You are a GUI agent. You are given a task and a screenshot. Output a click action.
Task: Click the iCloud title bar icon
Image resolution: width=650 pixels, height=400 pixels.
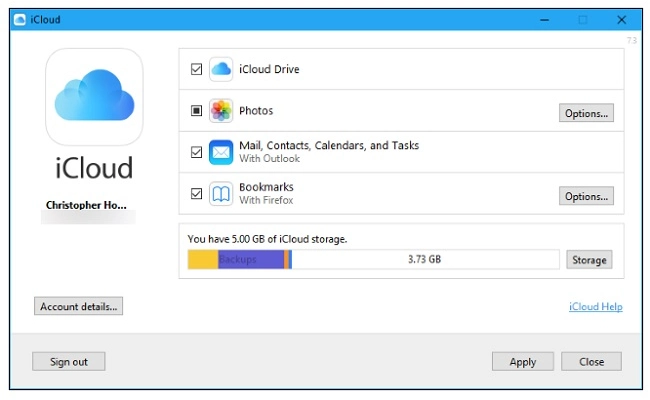pyautogui.click(x=20, y=18)
